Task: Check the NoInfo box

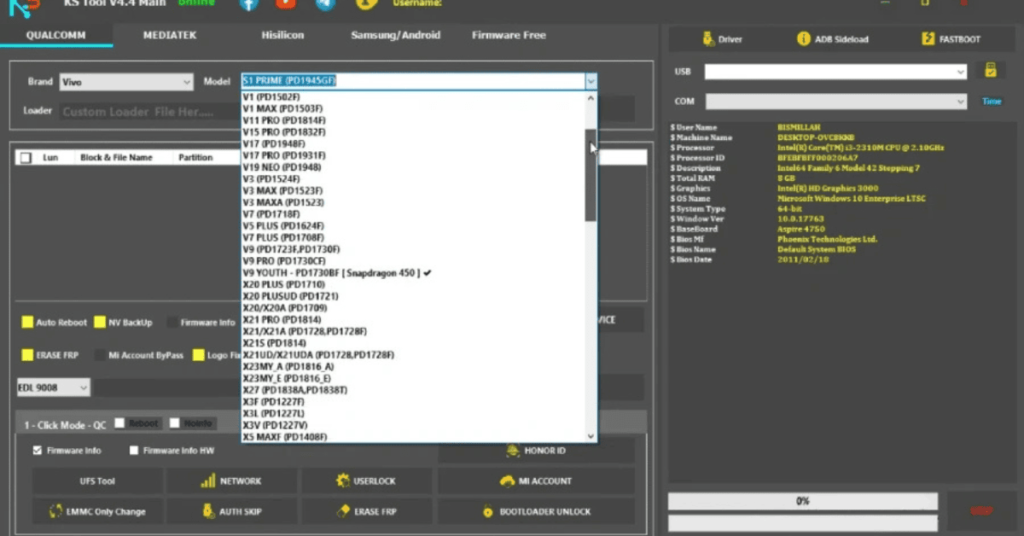Action: [x=174, y=423]
